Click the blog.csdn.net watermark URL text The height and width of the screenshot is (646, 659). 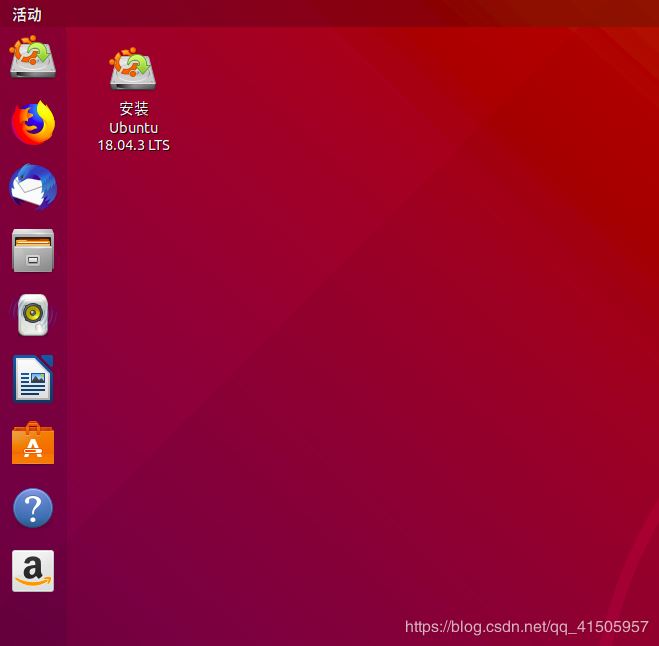tap(526, 627)
